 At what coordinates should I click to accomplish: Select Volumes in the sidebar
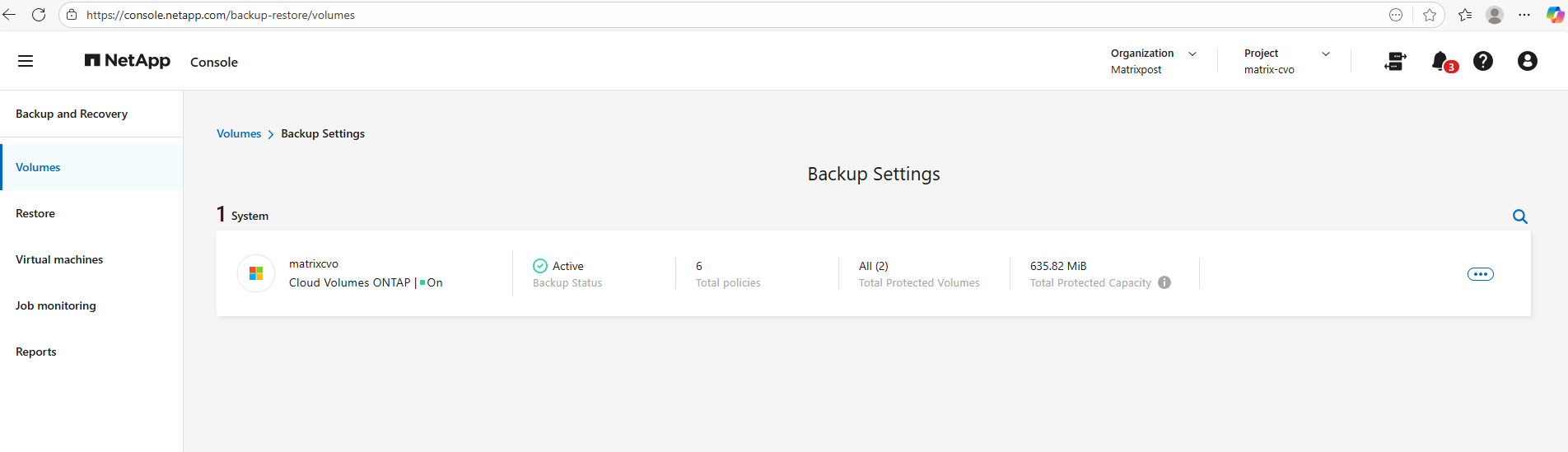click(x=38, y=167)
